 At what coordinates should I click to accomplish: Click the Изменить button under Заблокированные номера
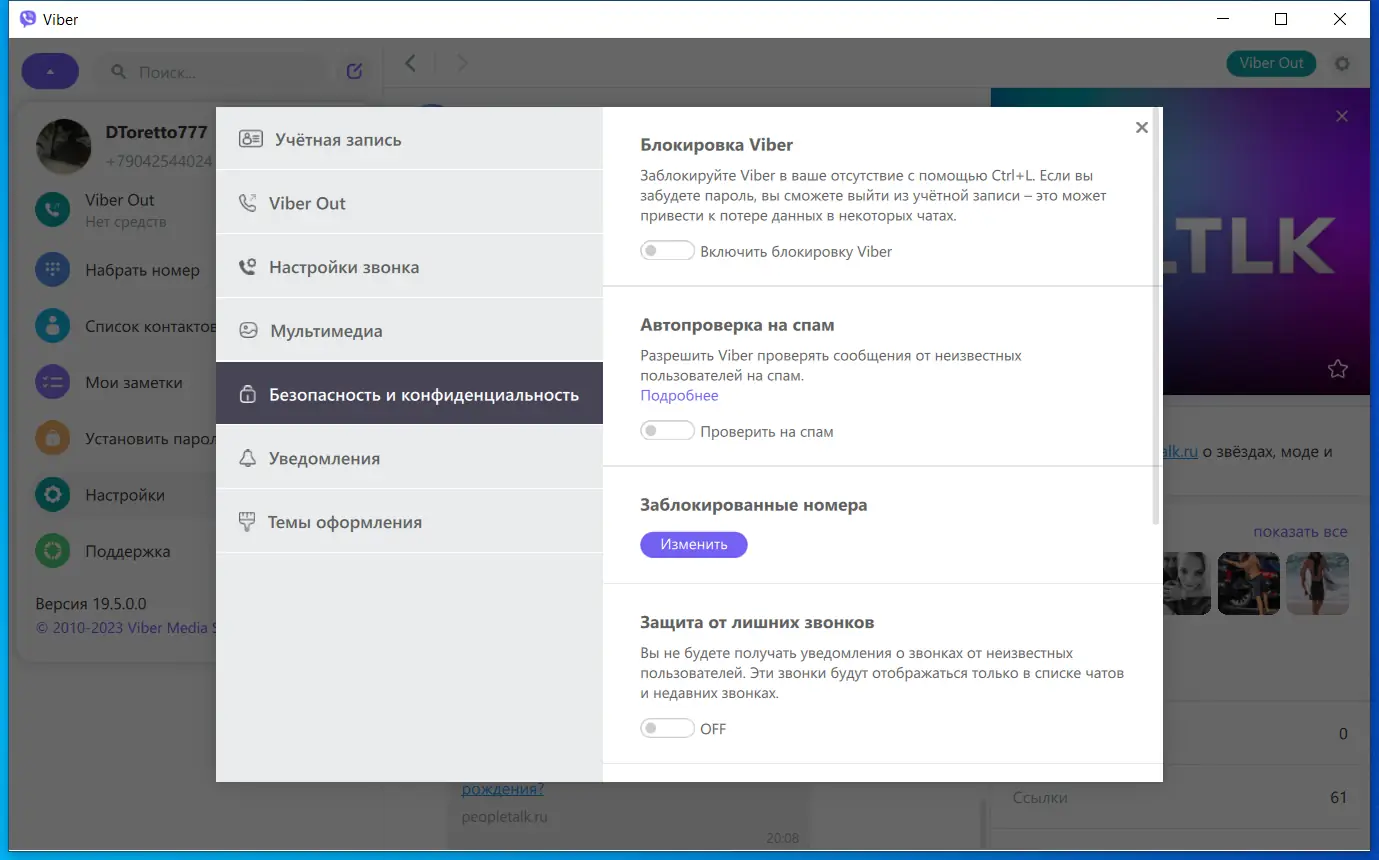[x=693, y=544]
